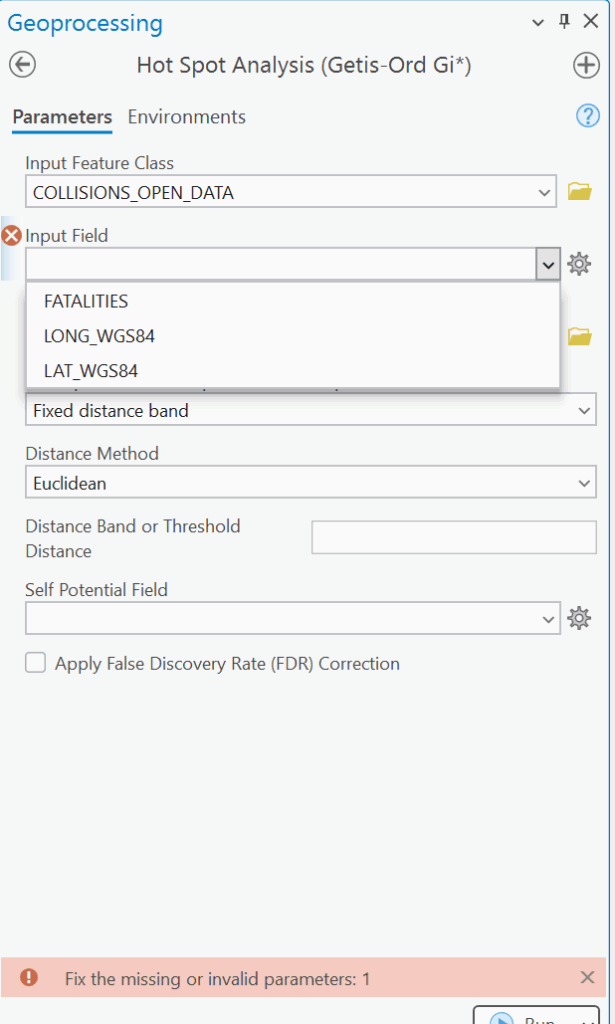Click the Distance Band or Threshold input

pyautogui.click(x=454, y=538)
